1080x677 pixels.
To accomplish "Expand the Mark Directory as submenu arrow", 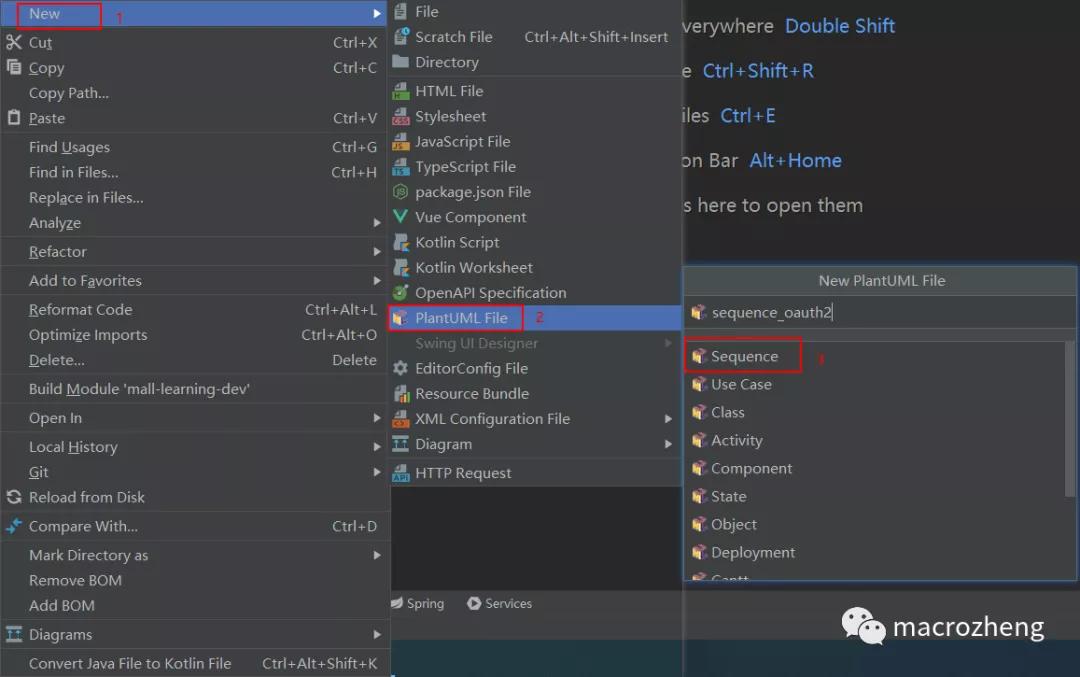I will [377, 554].
